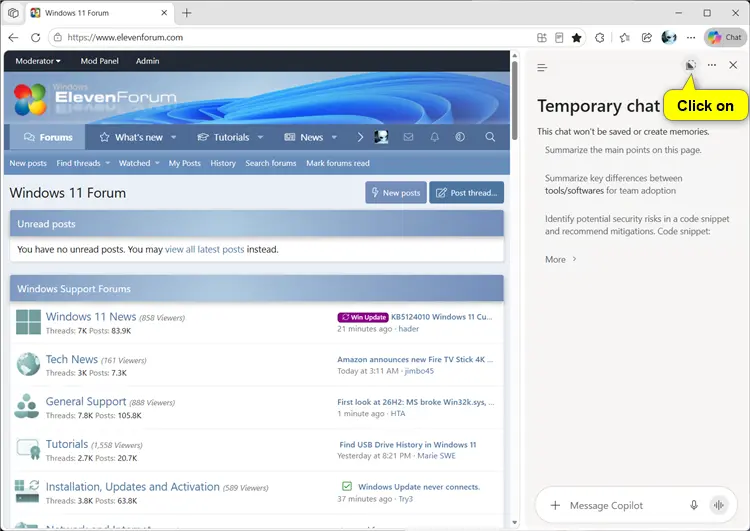
Task: Open Copilot sidebar conversation list icon
Action: click(542, 67)
